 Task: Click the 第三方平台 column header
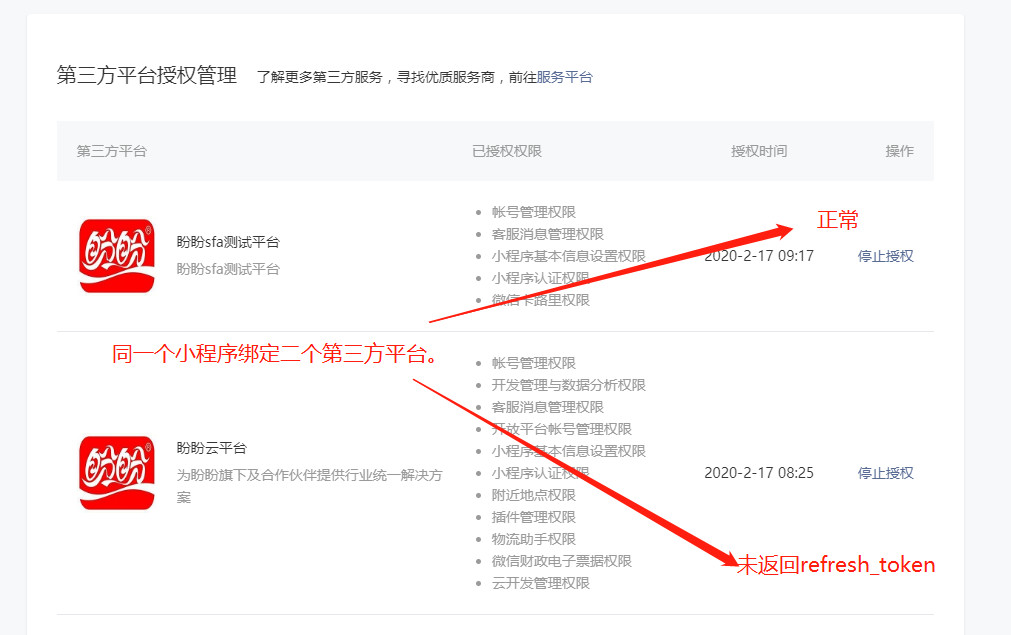[112, 151]
